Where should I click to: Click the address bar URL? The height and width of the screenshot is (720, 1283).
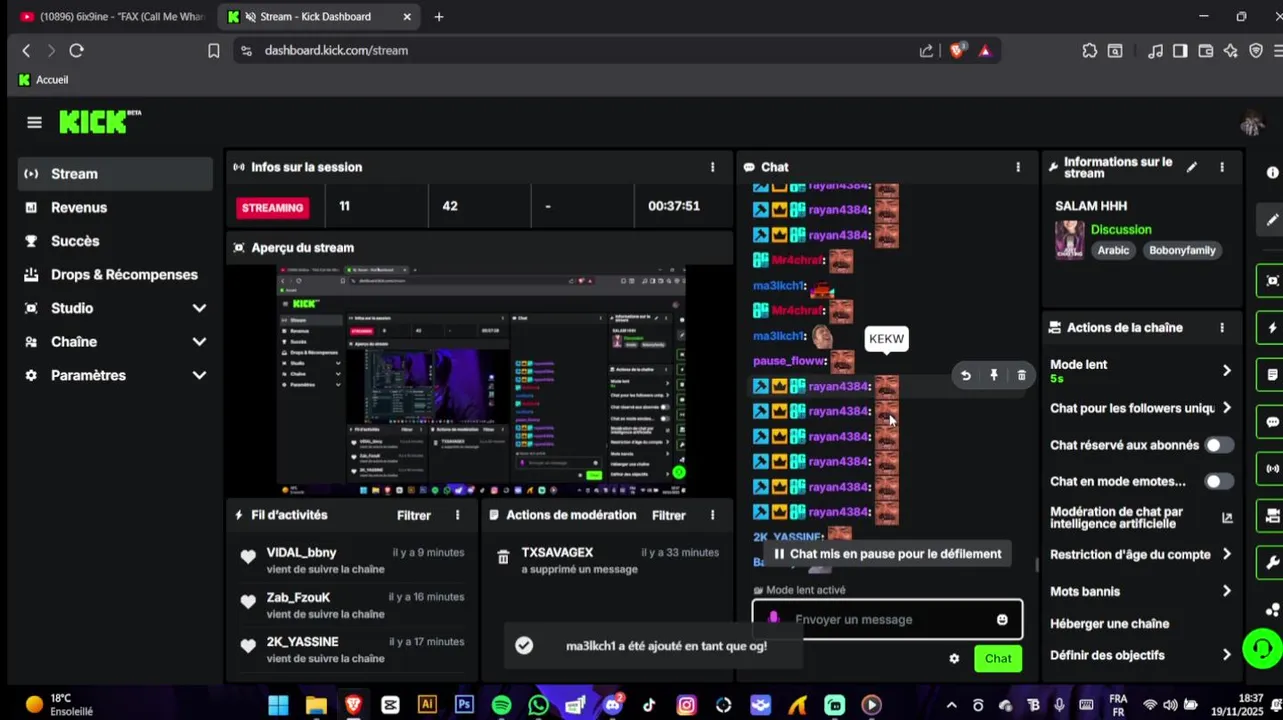click(336, 50)
